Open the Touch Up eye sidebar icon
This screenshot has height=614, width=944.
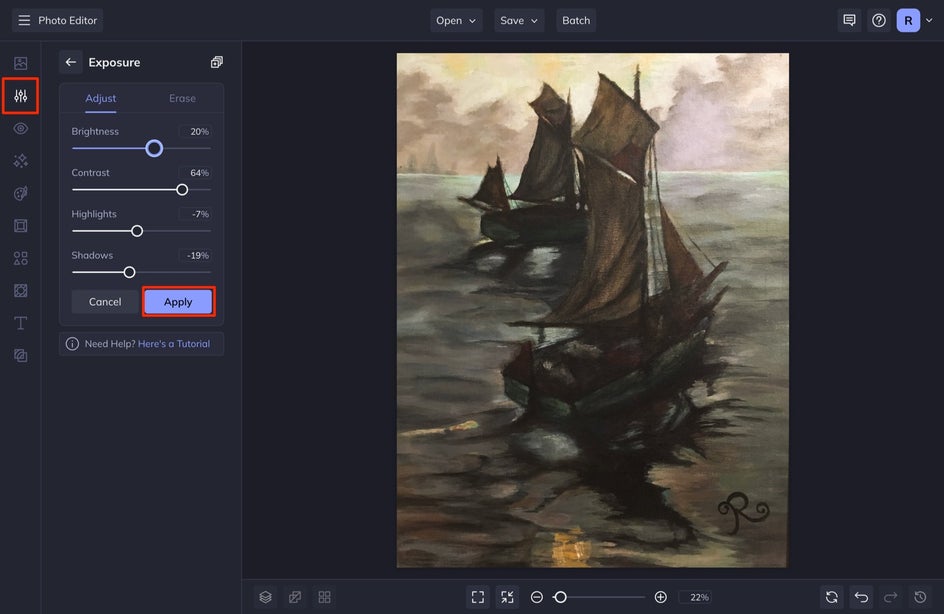[x=20, y=128]
